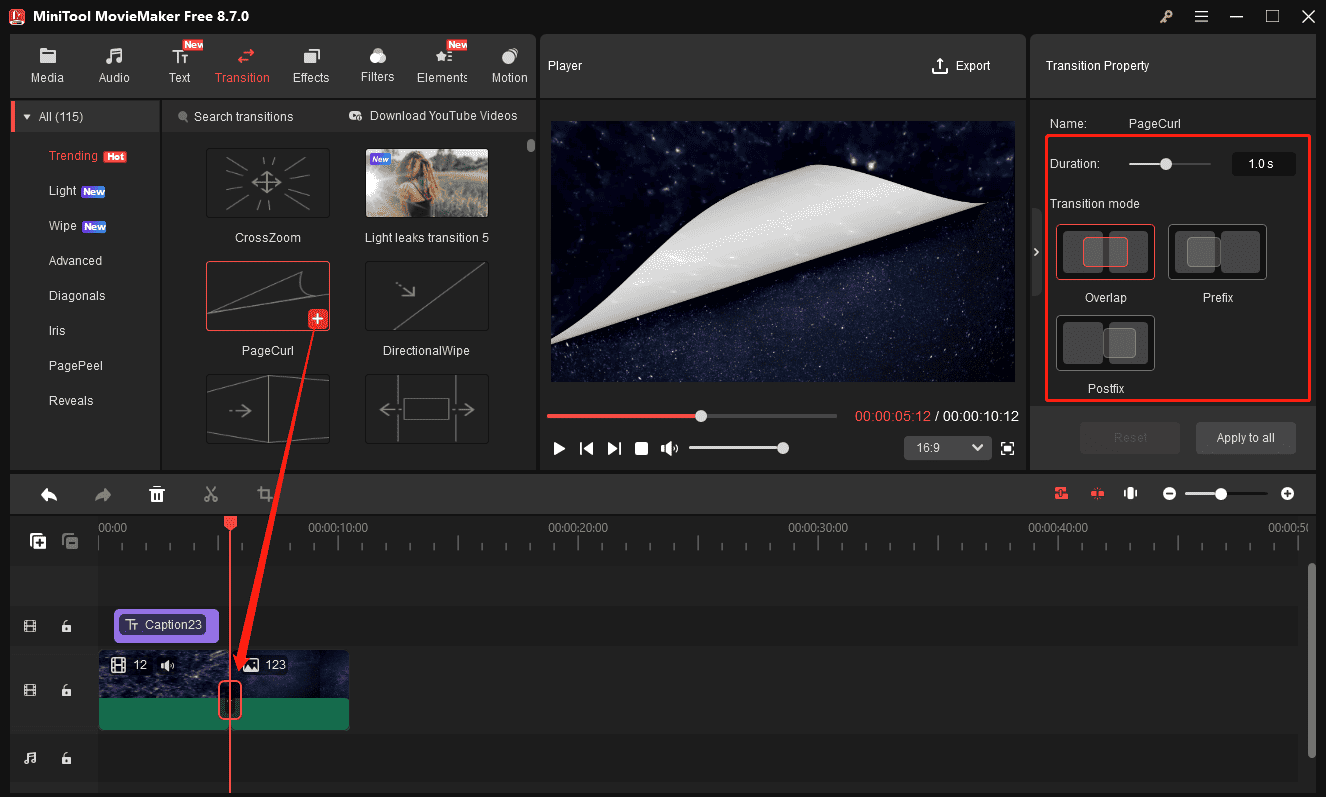Screen dimensions: 1326x797
Task: Collapse the All (115) category
Action: tap(27, 117)
